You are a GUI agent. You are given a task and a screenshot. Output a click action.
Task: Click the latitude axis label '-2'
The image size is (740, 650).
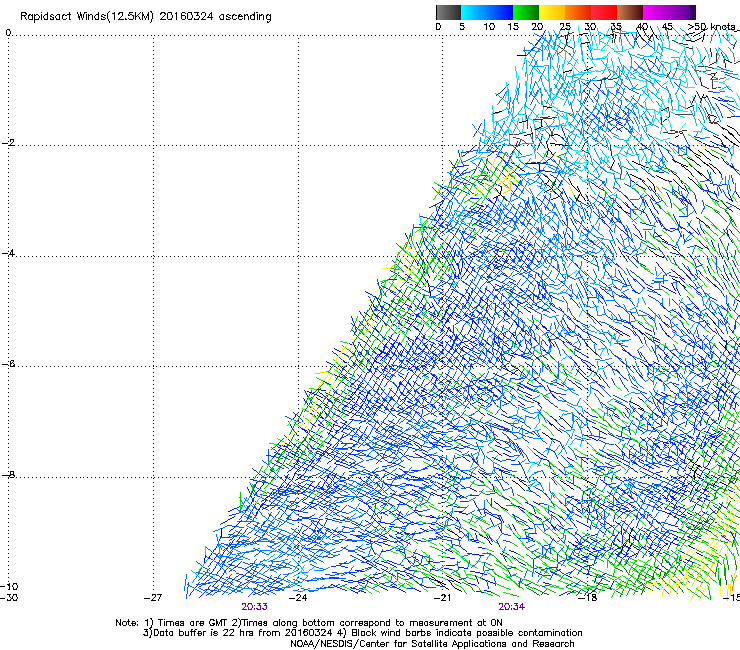tap(8, 143)
